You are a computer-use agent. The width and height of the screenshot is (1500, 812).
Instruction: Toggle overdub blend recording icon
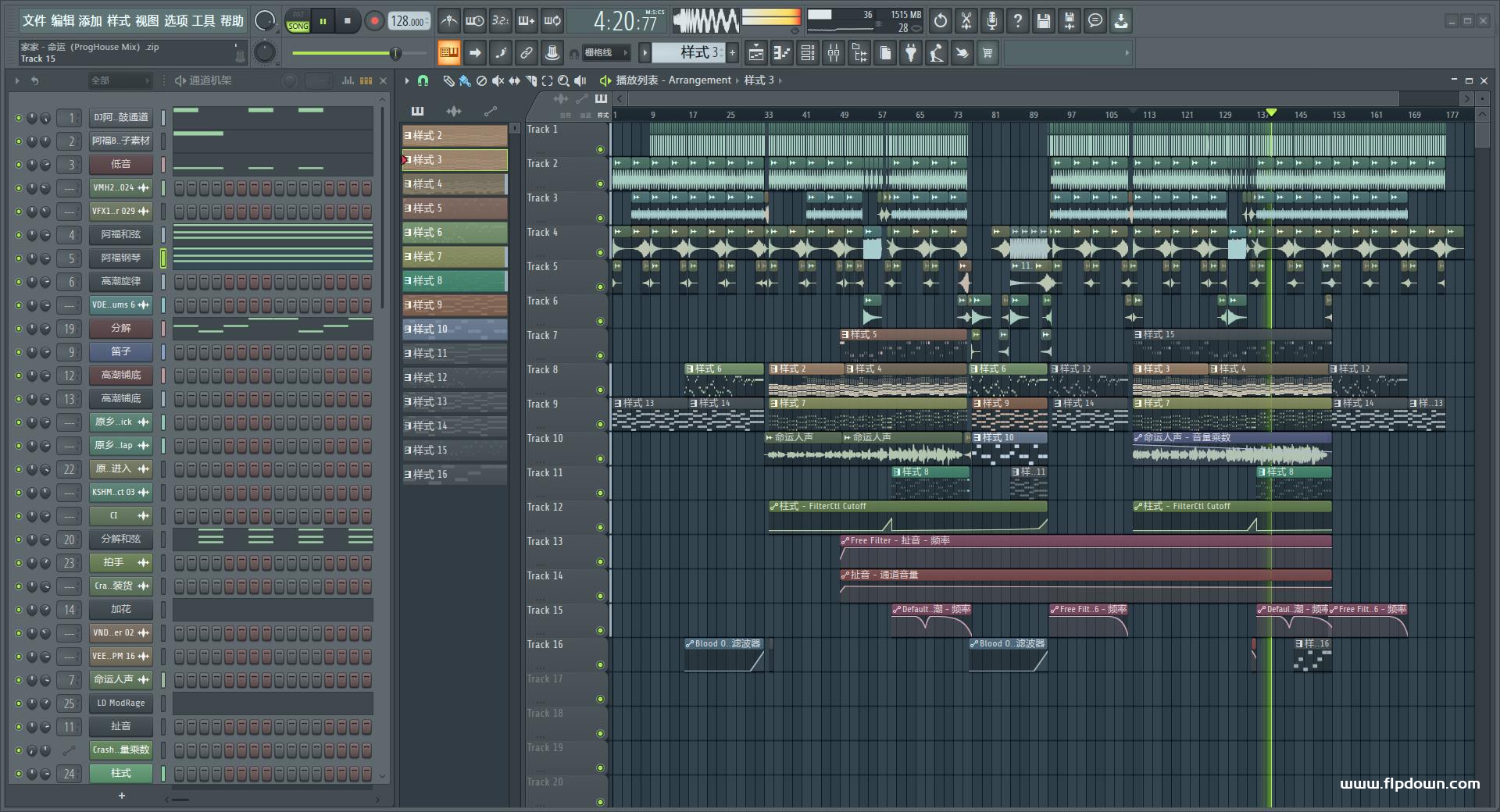tap(527, 21)
